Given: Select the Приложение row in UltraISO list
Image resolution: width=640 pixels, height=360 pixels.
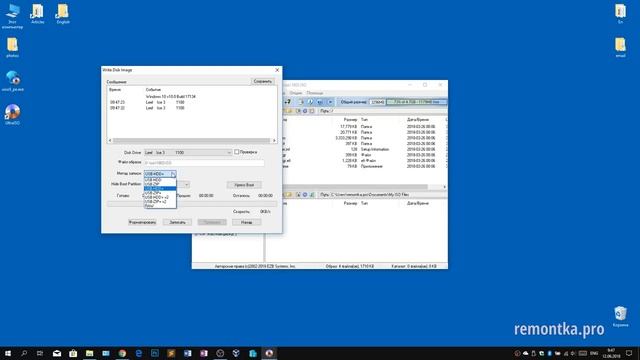Looking at the screenshot, I should 364,167.
